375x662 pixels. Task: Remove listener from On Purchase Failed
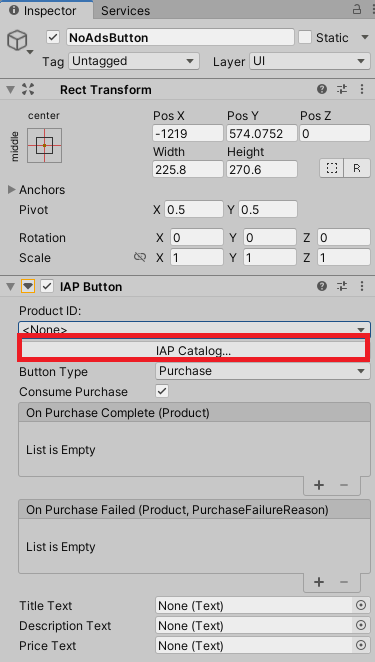click(x=344, y=582)
